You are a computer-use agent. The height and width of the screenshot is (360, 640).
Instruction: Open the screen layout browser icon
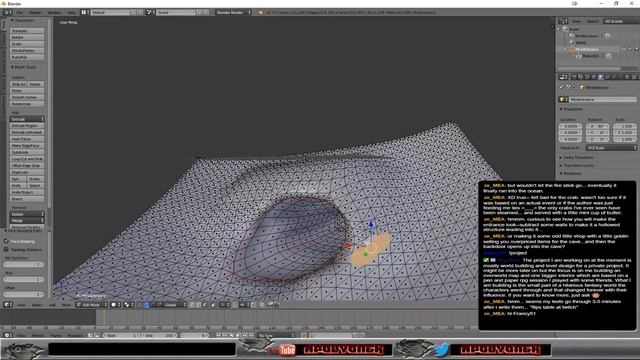click(x=85, y=12)
